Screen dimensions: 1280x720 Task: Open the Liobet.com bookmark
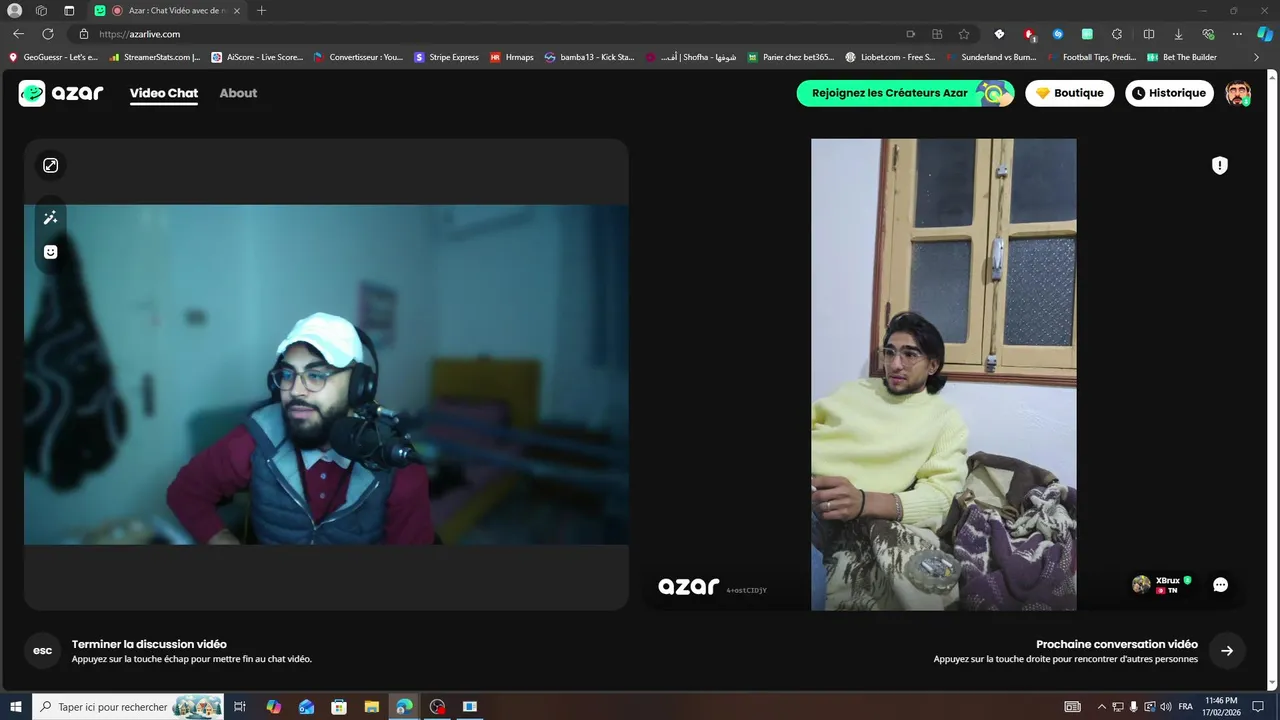(x=890, y=57)
